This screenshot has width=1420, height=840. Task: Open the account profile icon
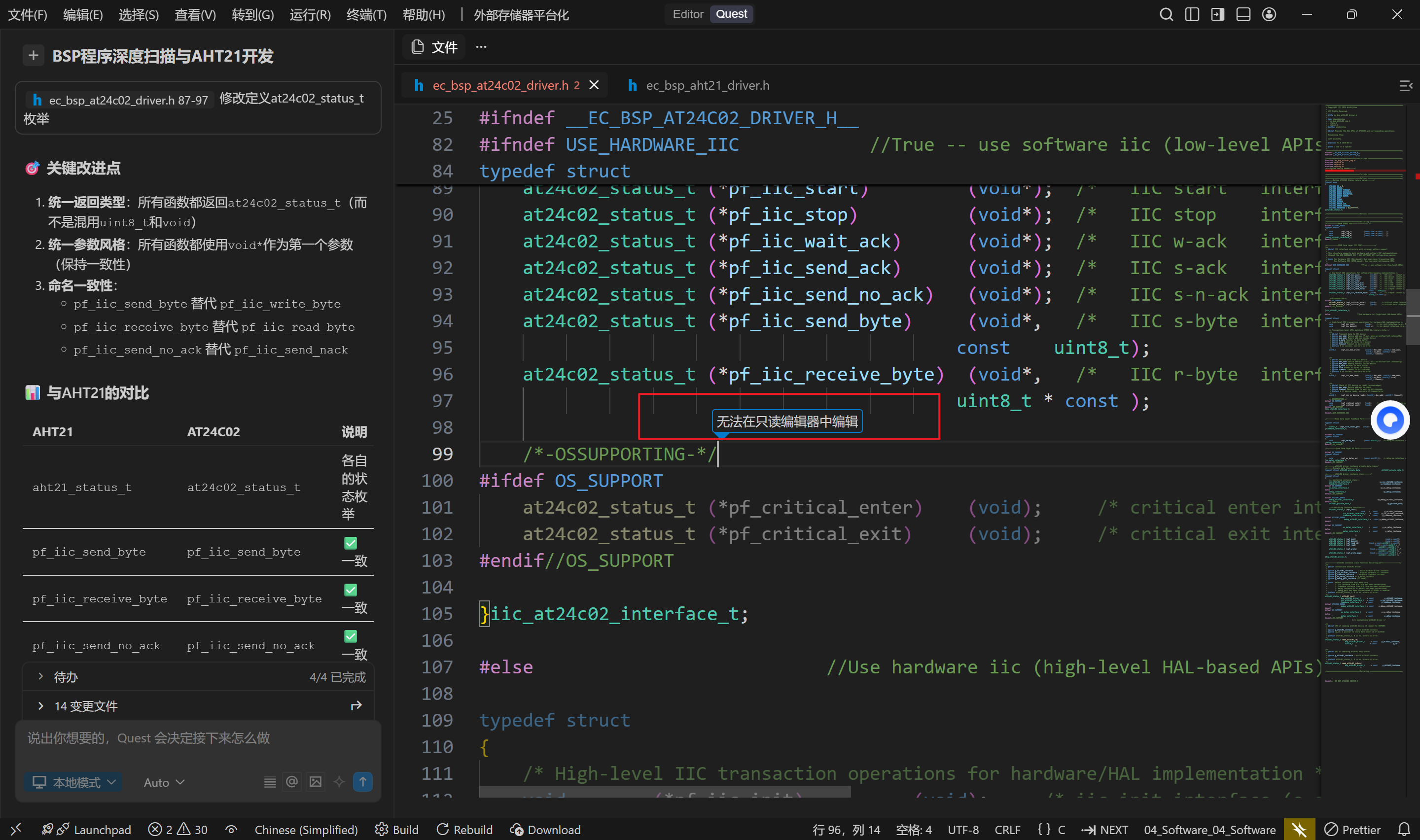click(1269, 15)
